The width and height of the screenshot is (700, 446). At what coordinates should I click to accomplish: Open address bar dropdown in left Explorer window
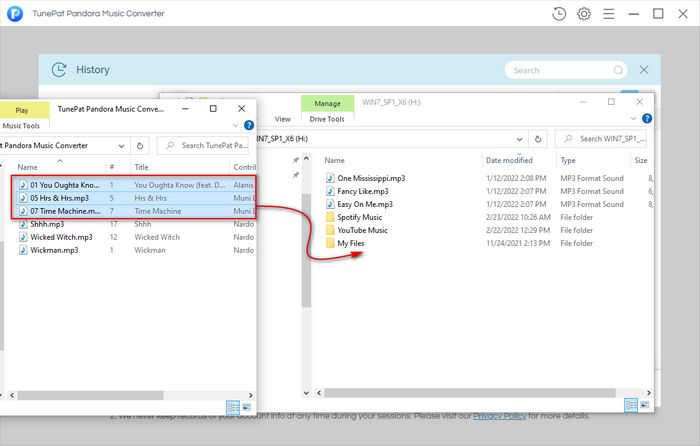point(121,146)
